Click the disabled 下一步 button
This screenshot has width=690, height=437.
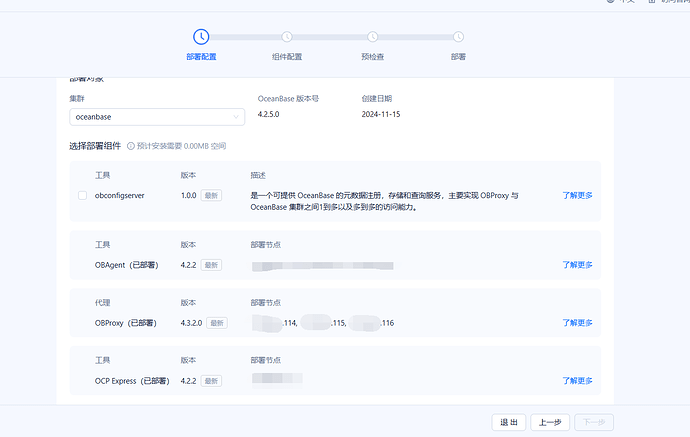(x=594, y=422)
